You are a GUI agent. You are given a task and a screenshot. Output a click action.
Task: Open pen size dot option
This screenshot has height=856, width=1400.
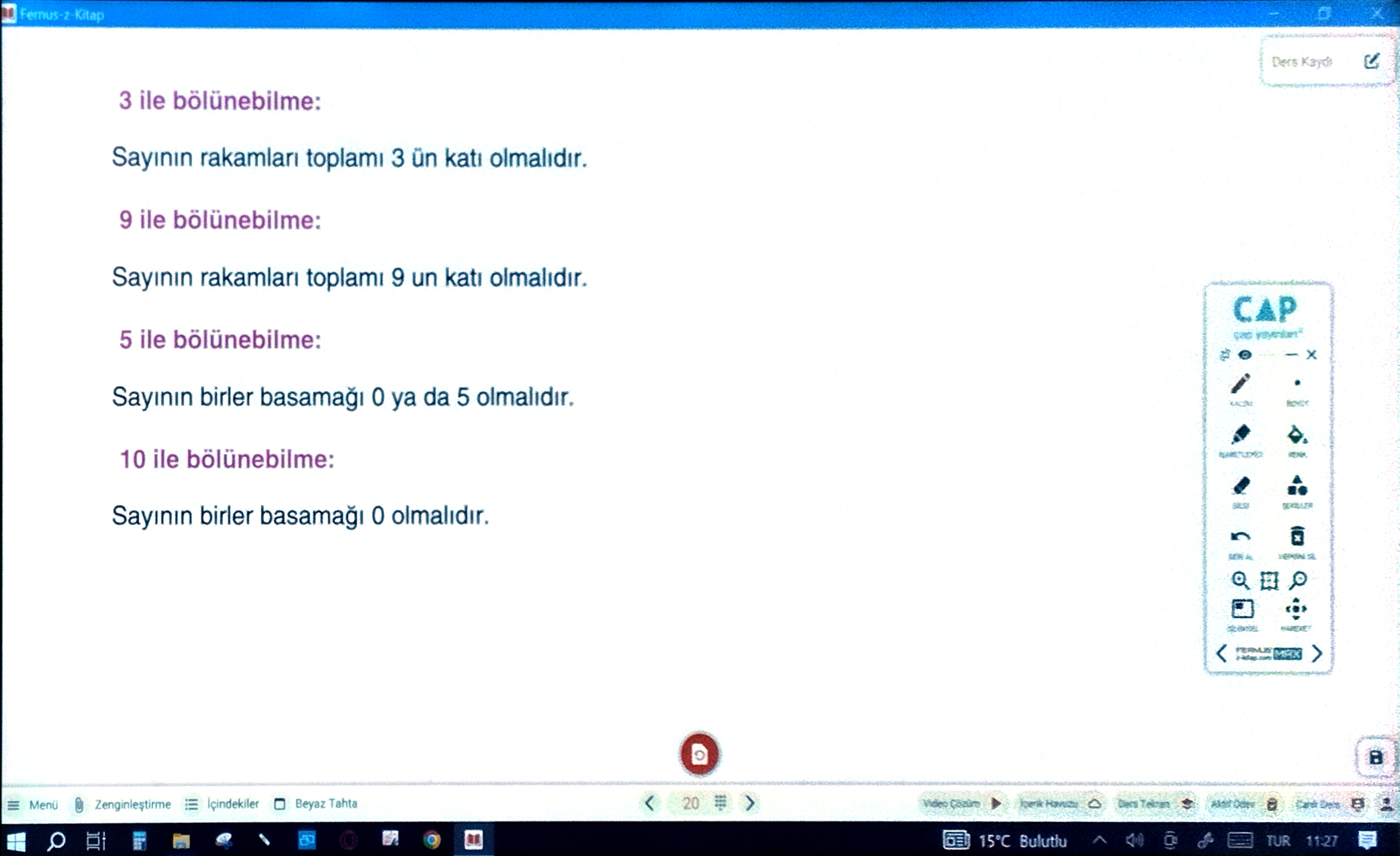[x=1297, y=383]
